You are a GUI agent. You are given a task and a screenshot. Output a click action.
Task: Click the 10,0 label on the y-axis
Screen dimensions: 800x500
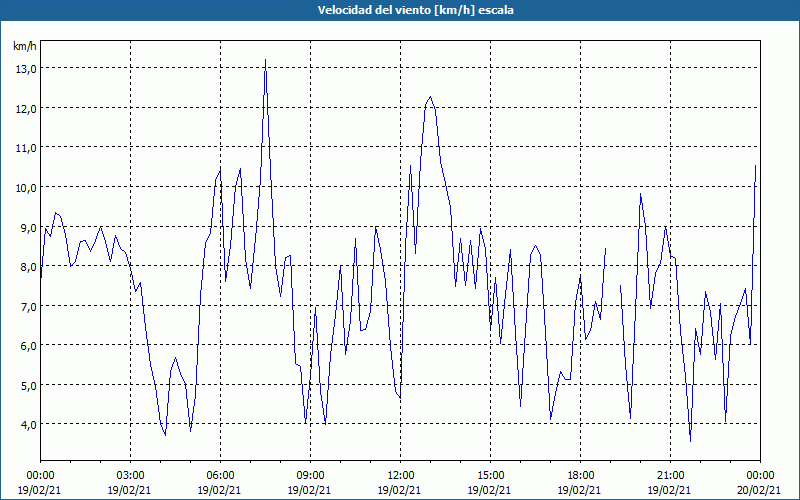(26, 188)
